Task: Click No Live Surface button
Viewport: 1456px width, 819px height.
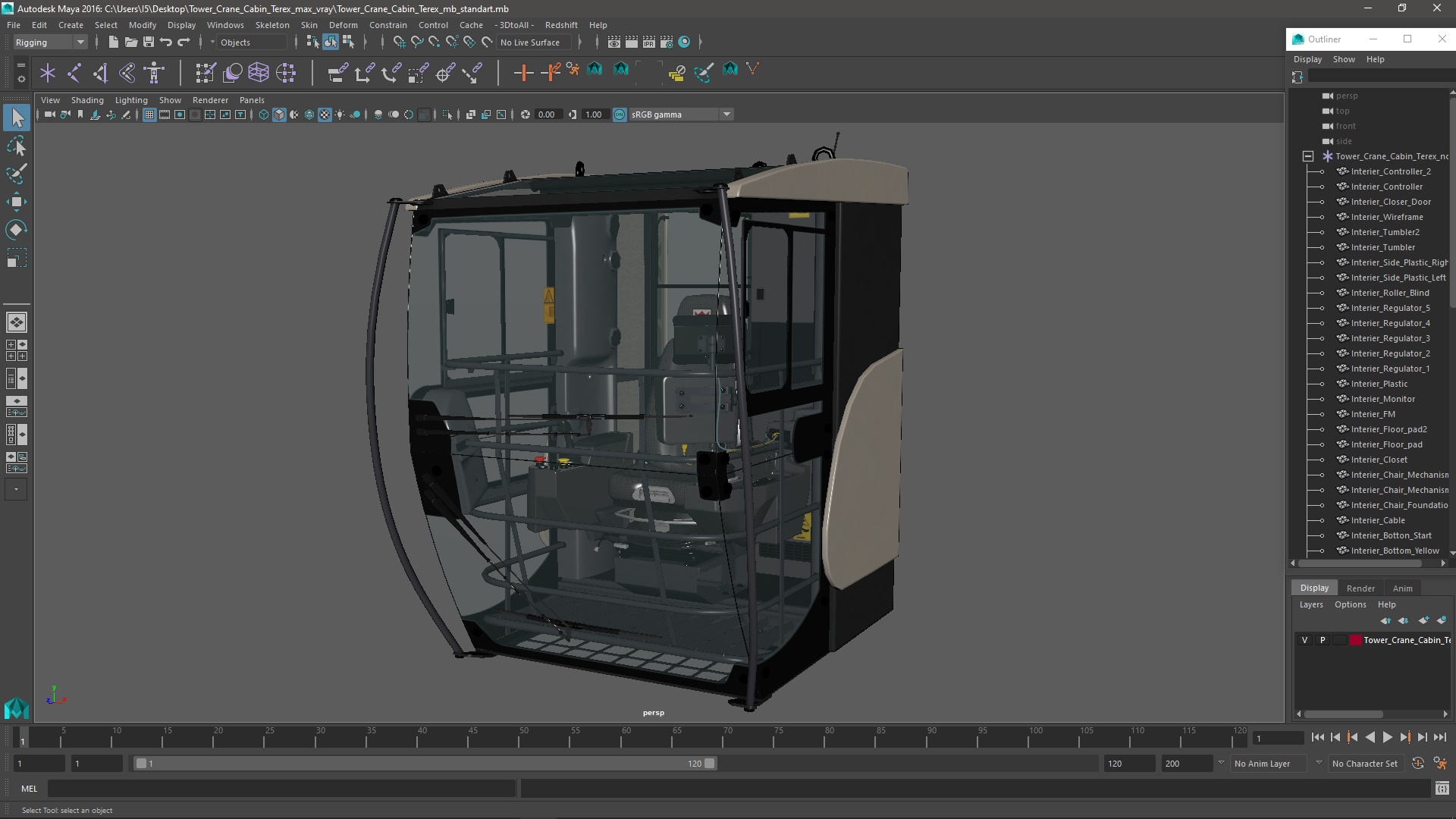Action: pyautogui.click(x=530, y=42)
